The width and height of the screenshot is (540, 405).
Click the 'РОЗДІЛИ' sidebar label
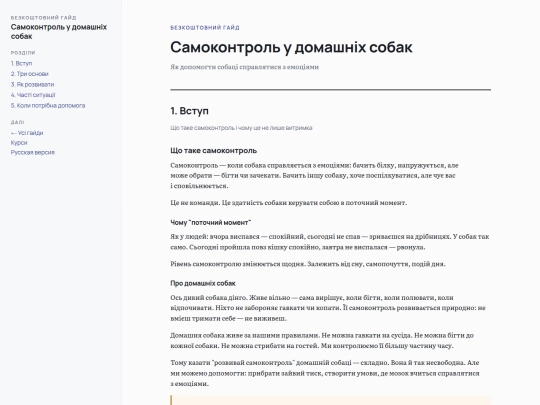[x=23, y=53]
